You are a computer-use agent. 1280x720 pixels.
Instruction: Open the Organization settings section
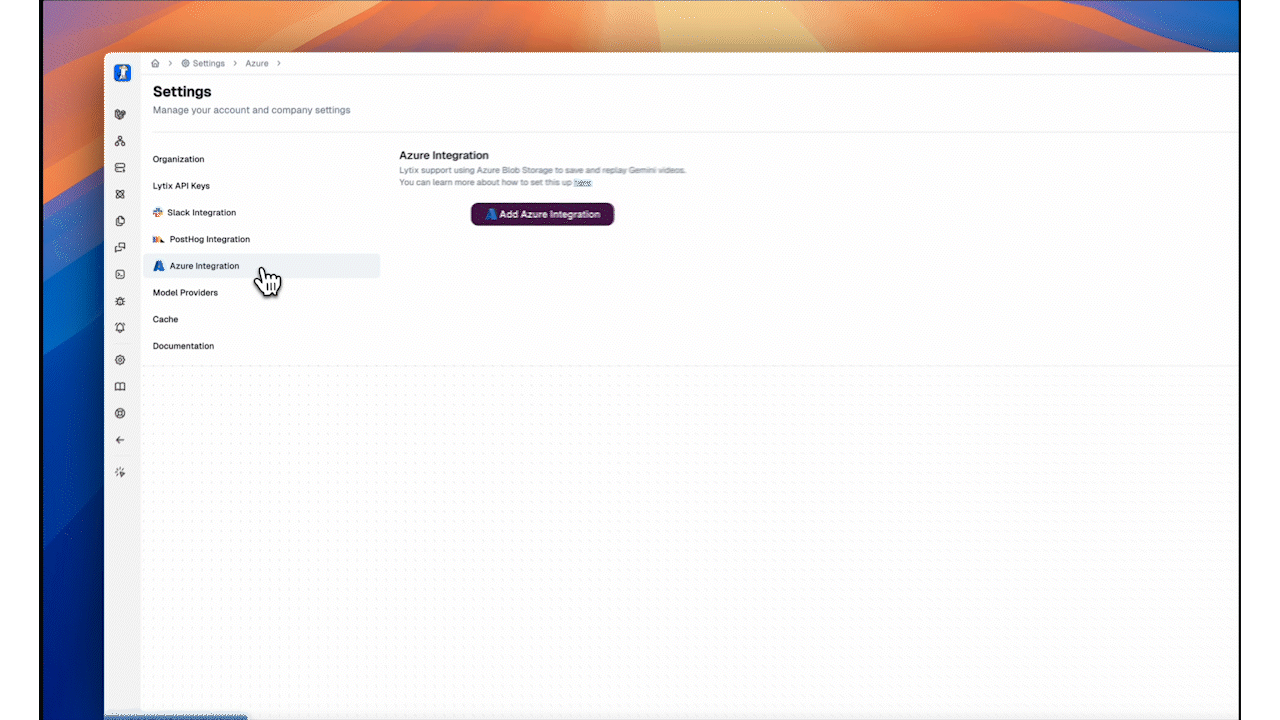point(261,159)
